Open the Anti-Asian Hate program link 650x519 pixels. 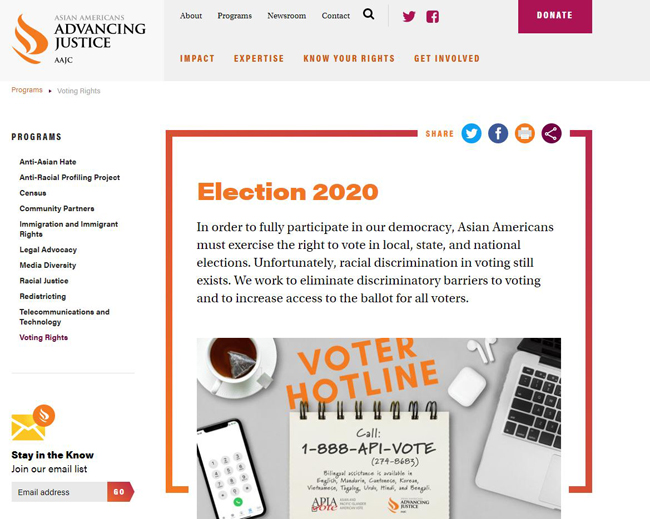(48, 162)
